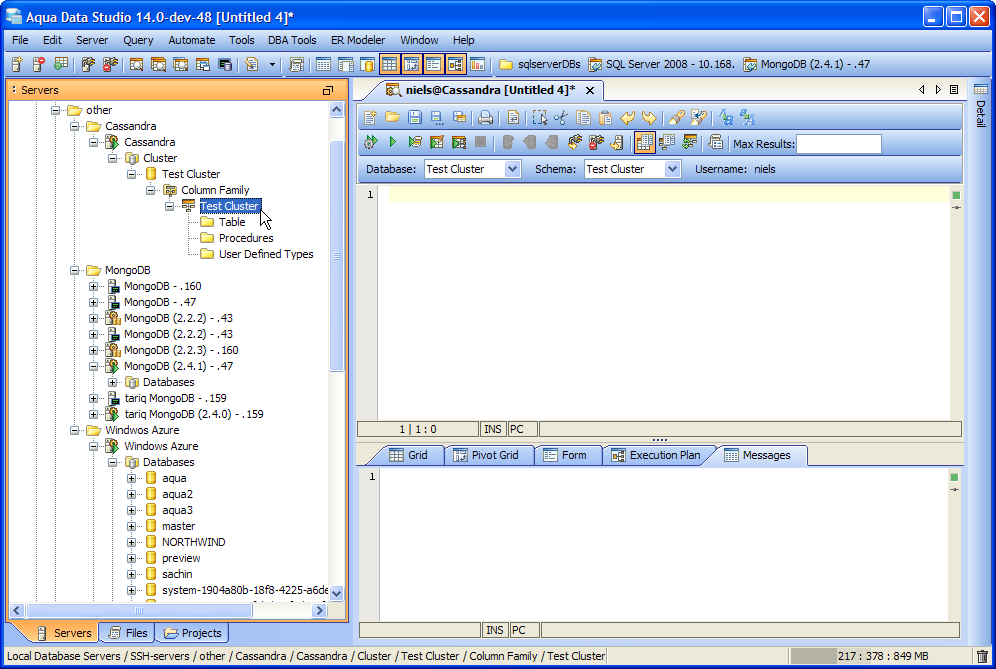The width and height of the screenshot is (996, 669).
Task: Click the Copy icon in editor toolbar
Action: (x=583, y=118)
